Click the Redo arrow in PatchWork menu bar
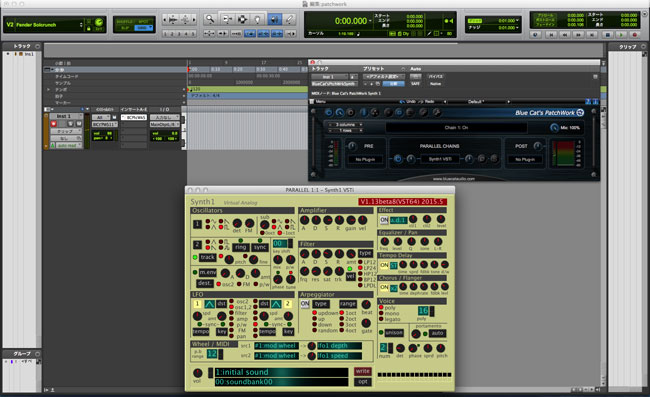 pyautogui.click(x=421, y=102)
